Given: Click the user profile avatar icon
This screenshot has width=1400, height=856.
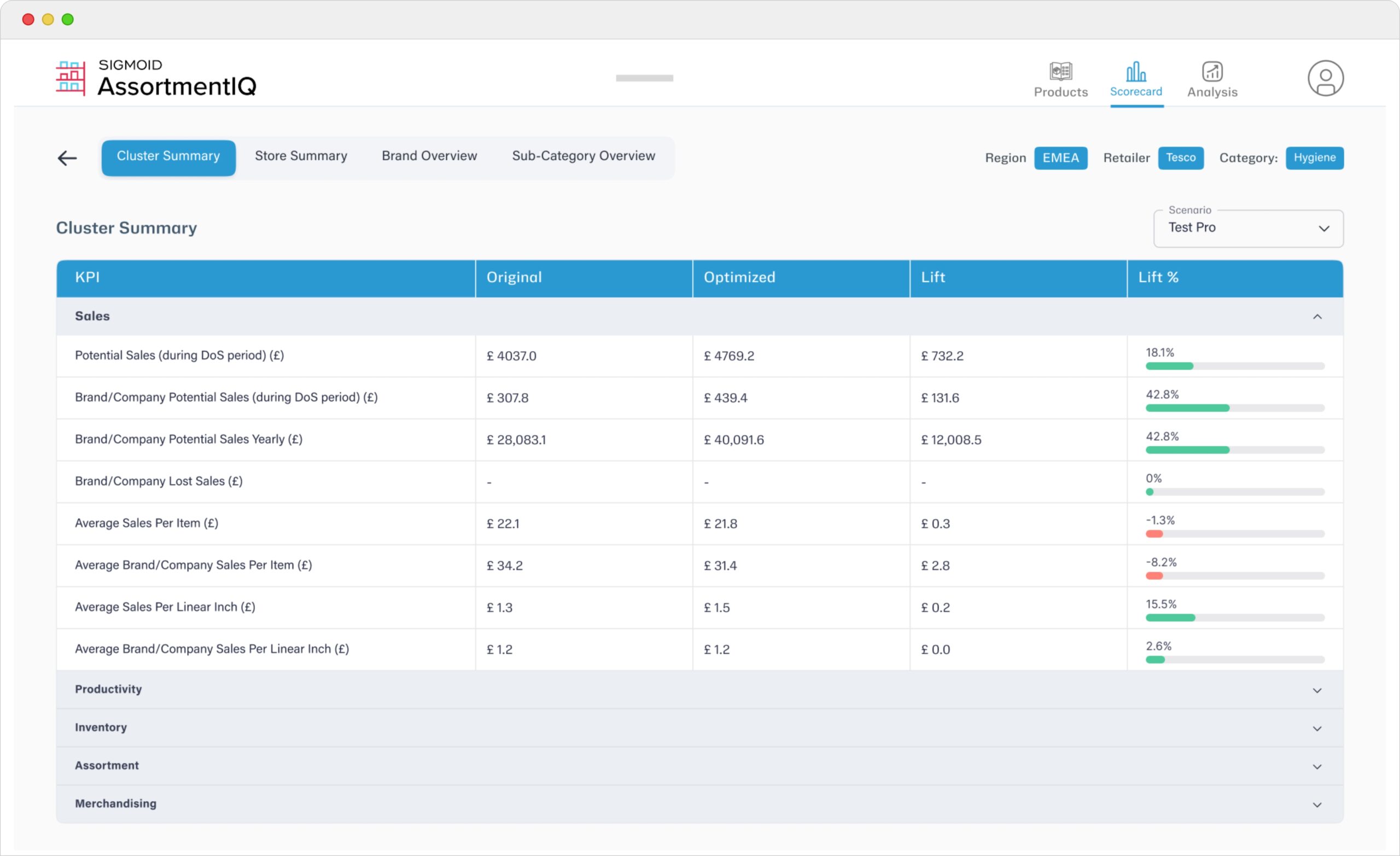Looking at the screenshot, I should tap(1325, 78).
